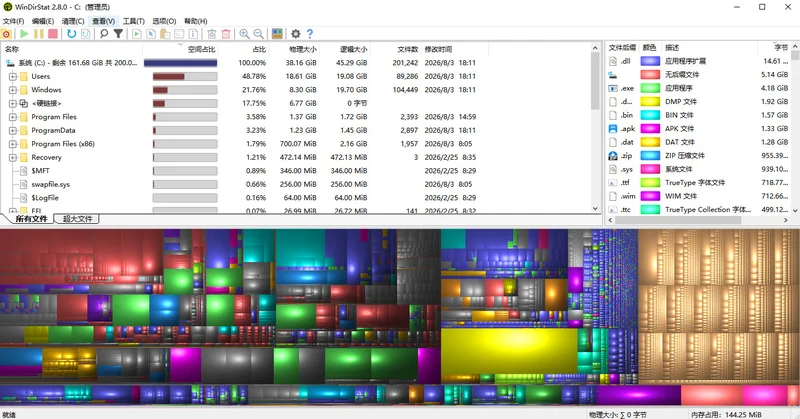Open the 帮助(H) menu
This screenshot has width=800, height=419.
(x=195, y=21)
